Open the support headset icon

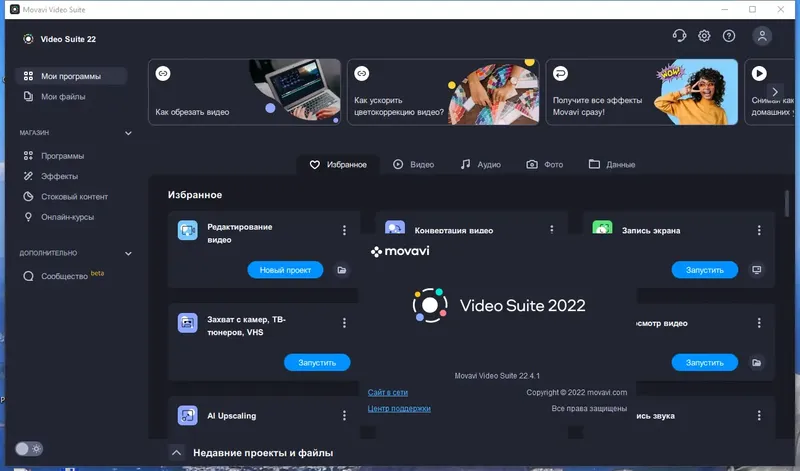click(679, 36)
